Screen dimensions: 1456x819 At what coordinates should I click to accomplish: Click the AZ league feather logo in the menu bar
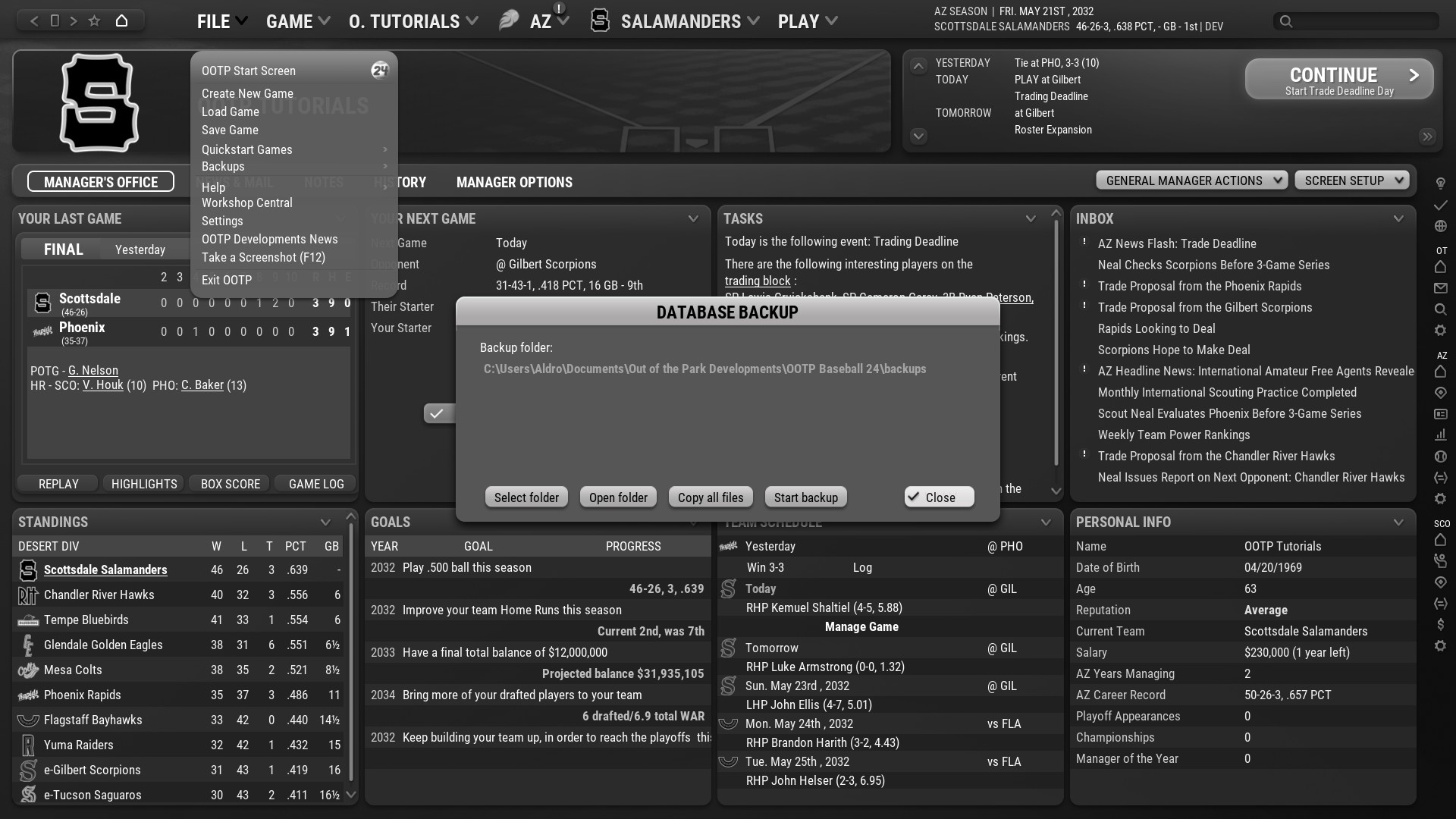click(x=508, y=20)
